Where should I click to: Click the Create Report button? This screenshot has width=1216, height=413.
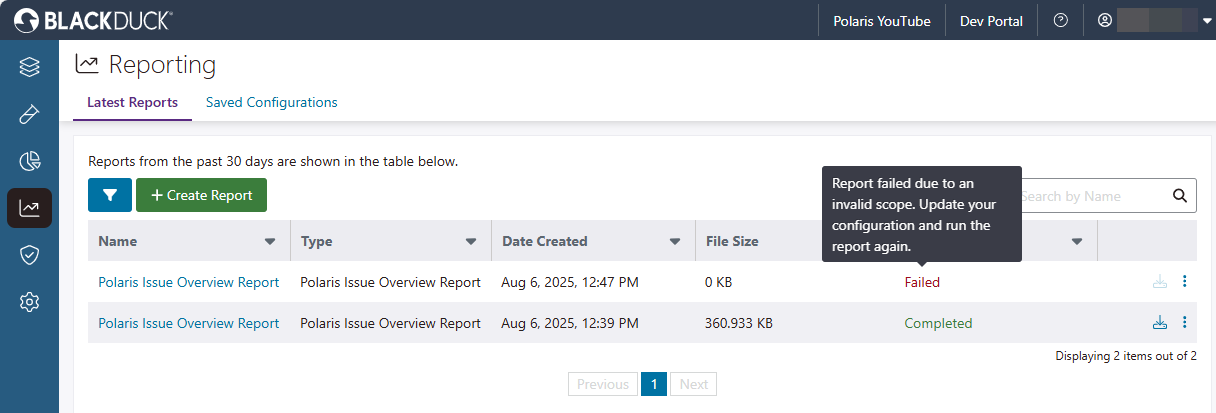pyautogui.click(x=201, y=195)
